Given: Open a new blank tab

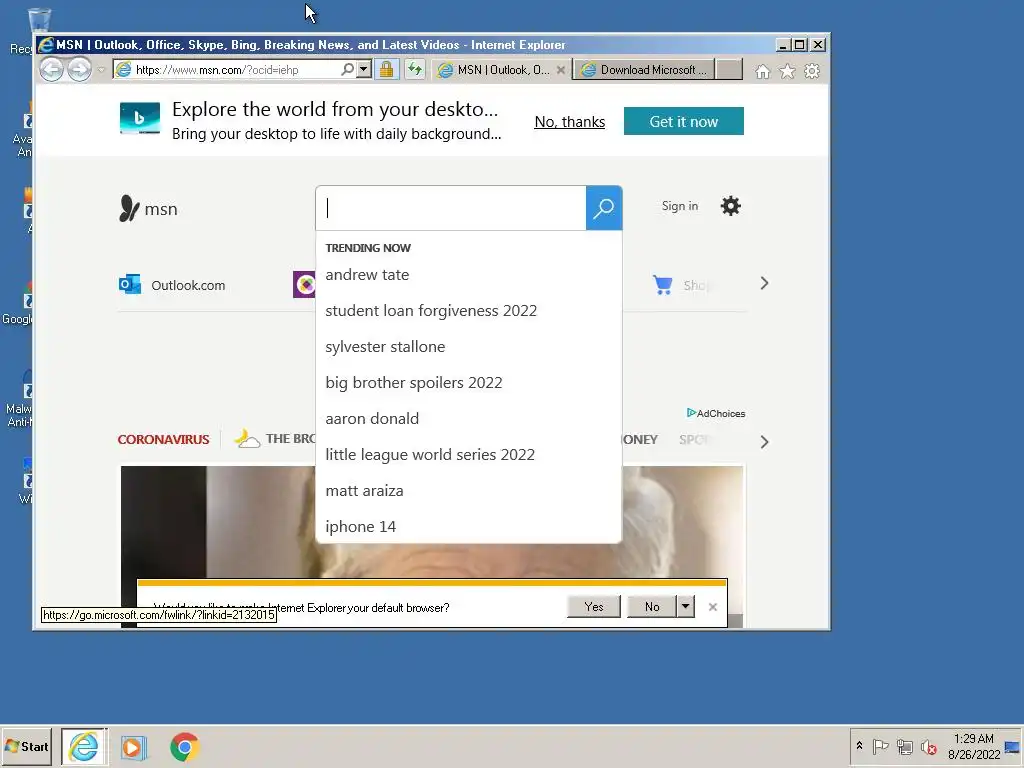Looking at the screenshot, I should 729,69.
